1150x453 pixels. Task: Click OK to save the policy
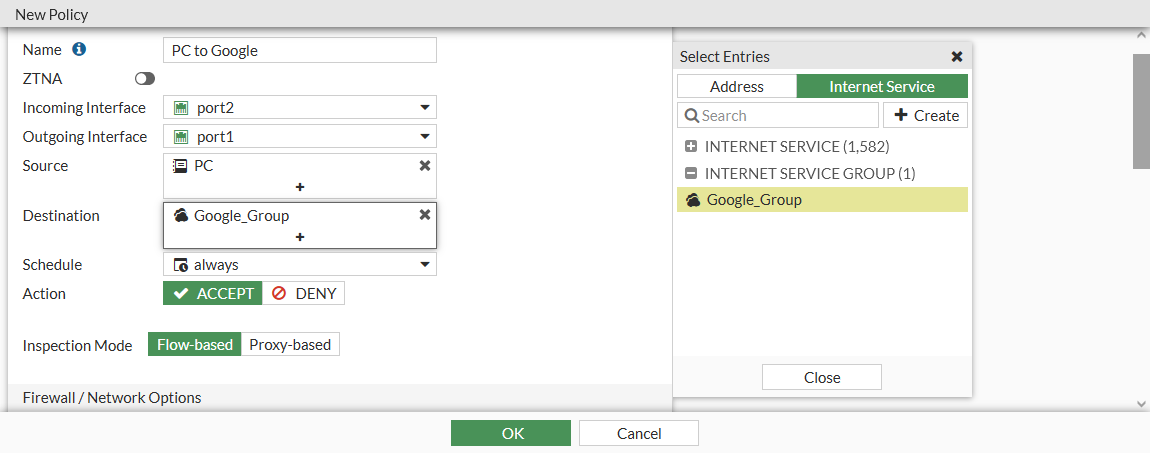(x=511, y=433)
